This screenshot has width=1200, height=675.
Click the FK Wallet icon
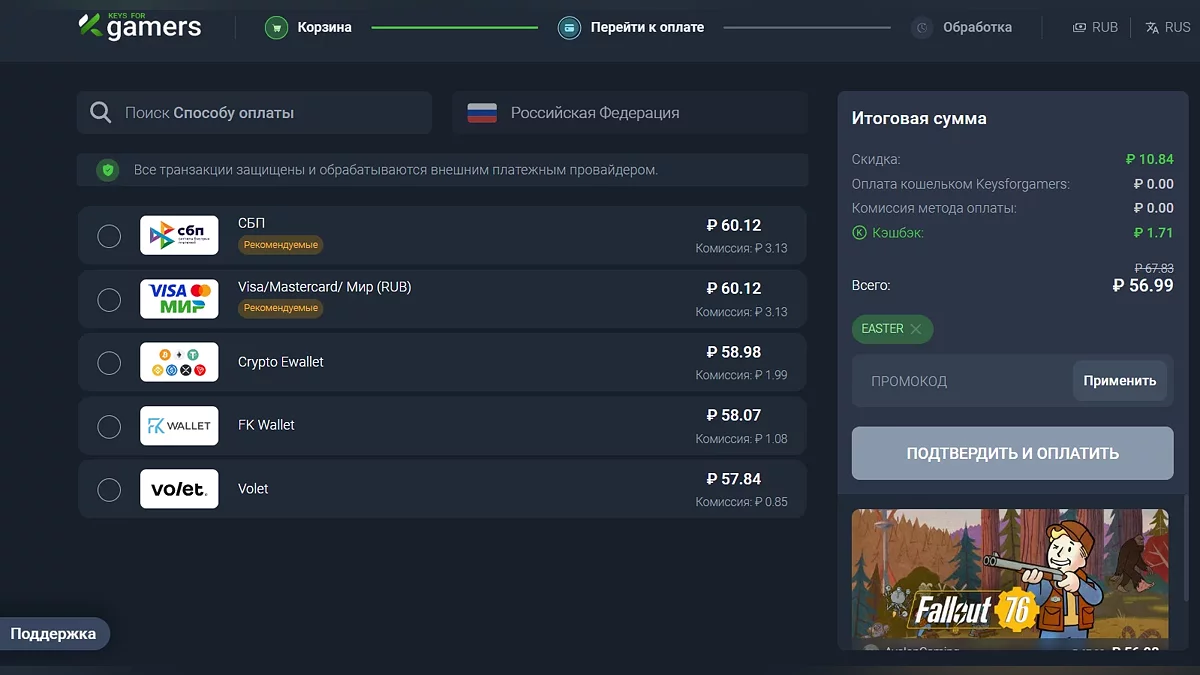(179, 425)
